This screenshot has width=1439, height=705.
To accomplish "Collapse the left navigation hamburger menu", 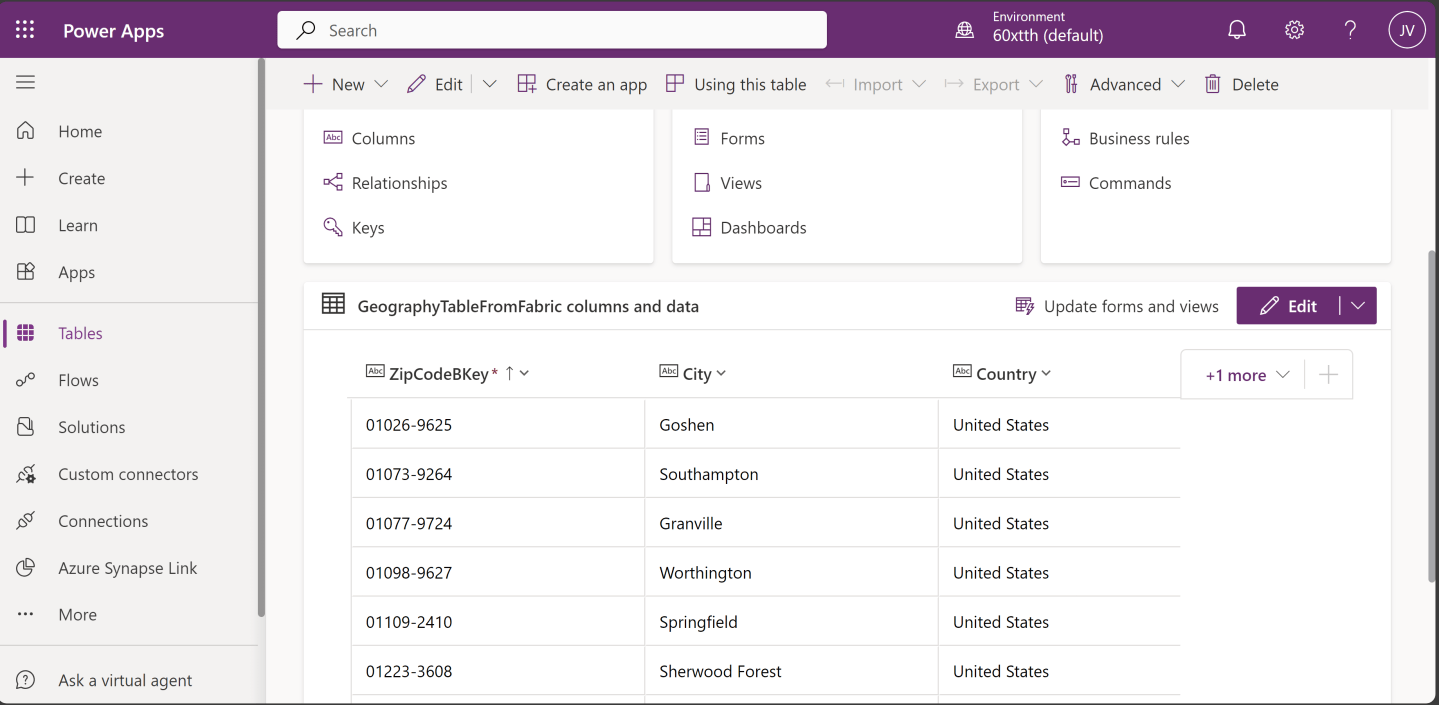I will (25, 83).
